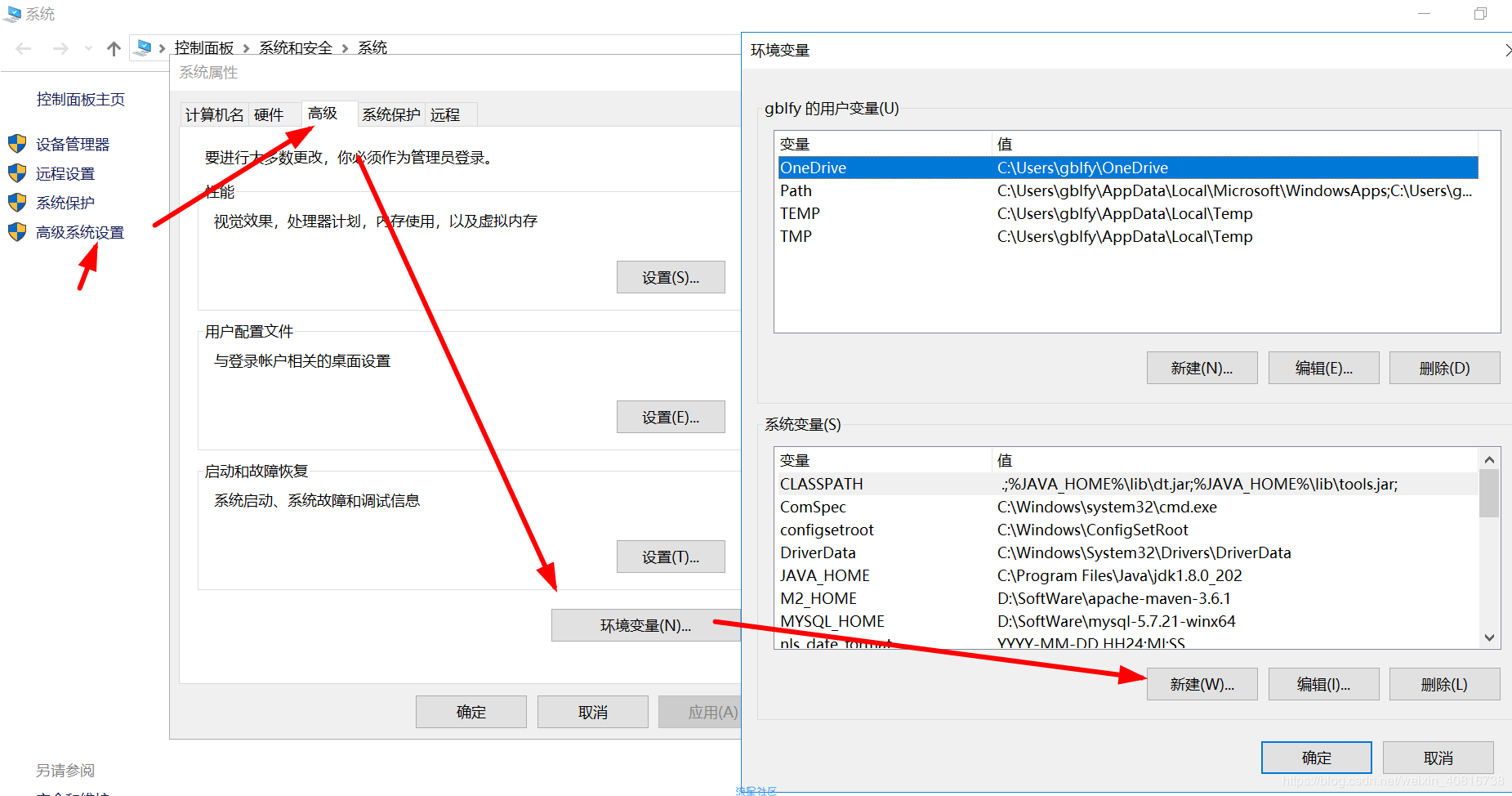Open 系统保护 sidebar link
This screenshot has height=796, width=1512.
65,203
